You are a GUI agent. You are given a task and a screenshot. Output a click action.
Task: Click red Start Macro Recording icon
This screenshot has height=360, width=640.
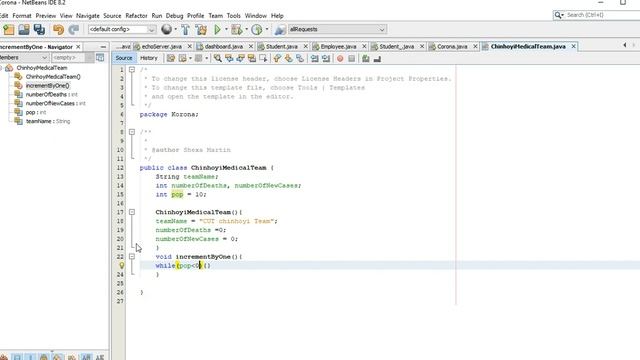(x=340, y=58)
